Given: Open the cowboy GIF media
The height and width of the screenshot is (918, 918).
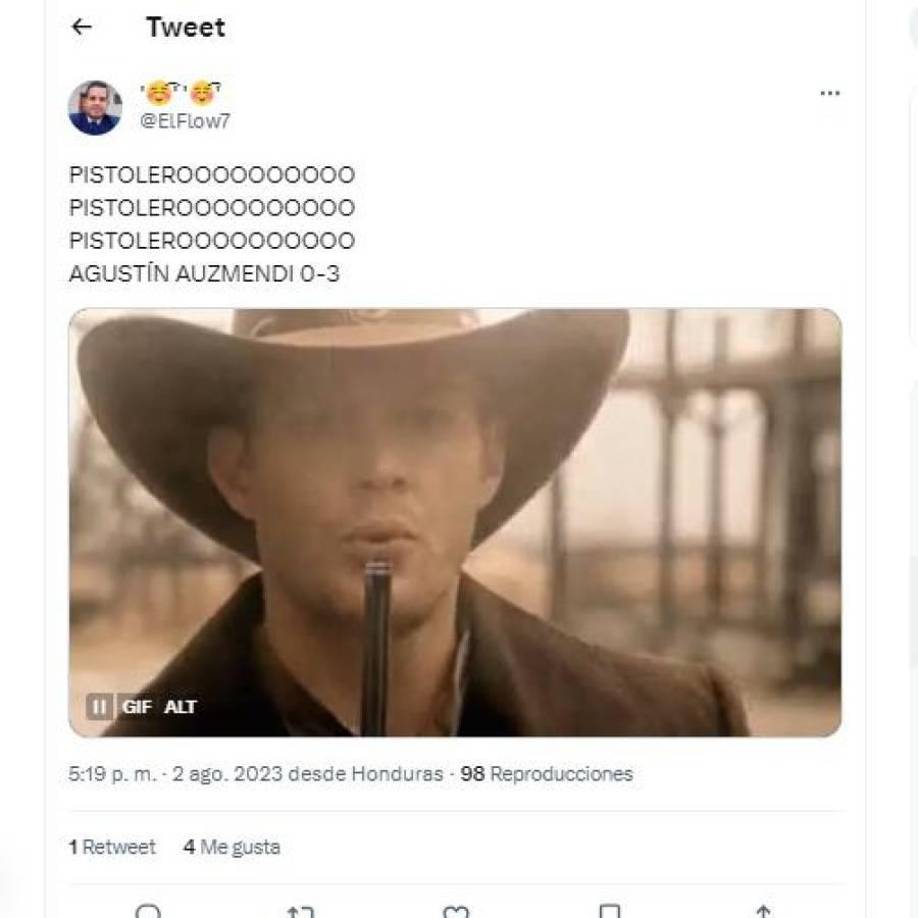Looking at the screenshot, I should pos(455,500).
